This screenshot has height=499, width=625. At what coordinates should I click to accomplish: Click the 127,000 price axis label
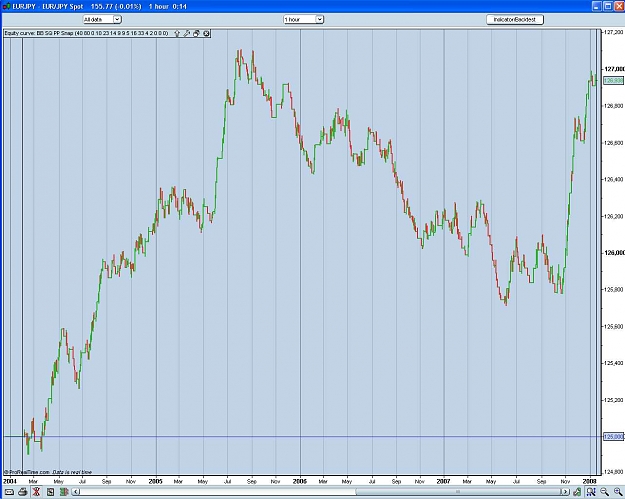pos(614,69)
